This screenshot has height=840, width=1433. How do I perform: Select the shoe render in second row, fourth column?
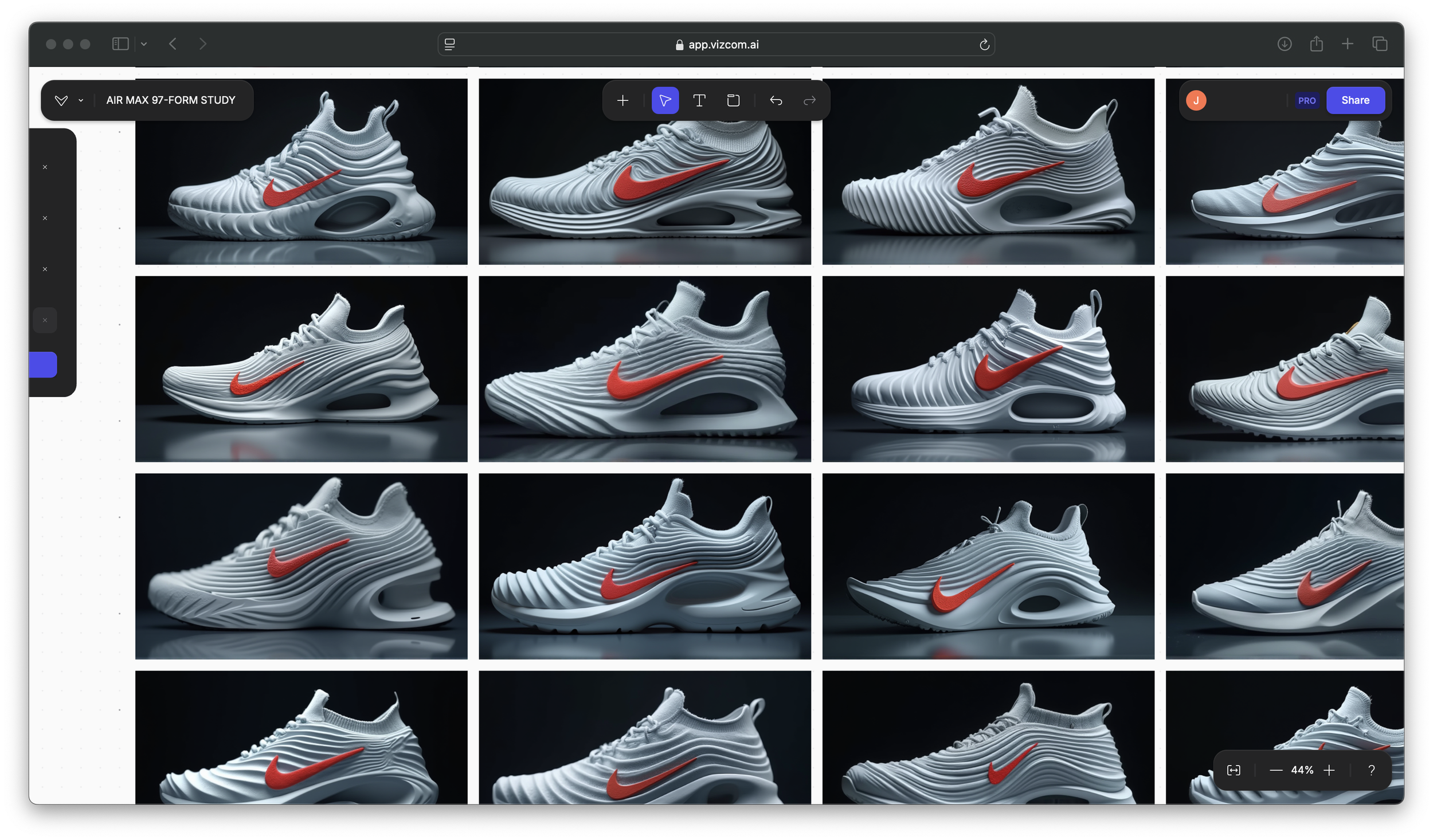coord(1285,369)
